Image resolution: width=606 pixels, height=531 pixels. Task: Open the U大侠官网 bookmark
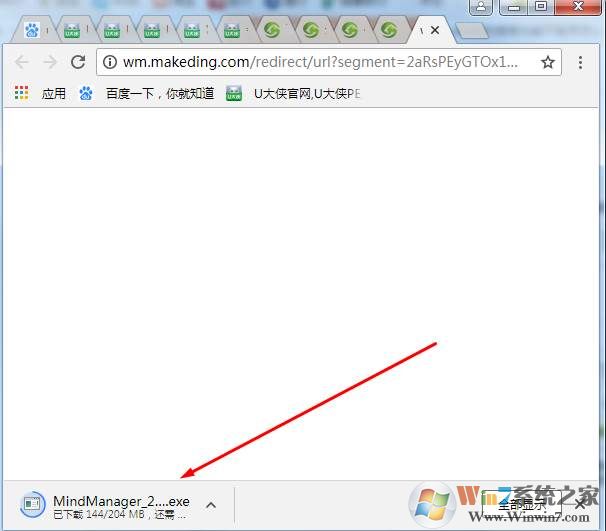[293, 94]
